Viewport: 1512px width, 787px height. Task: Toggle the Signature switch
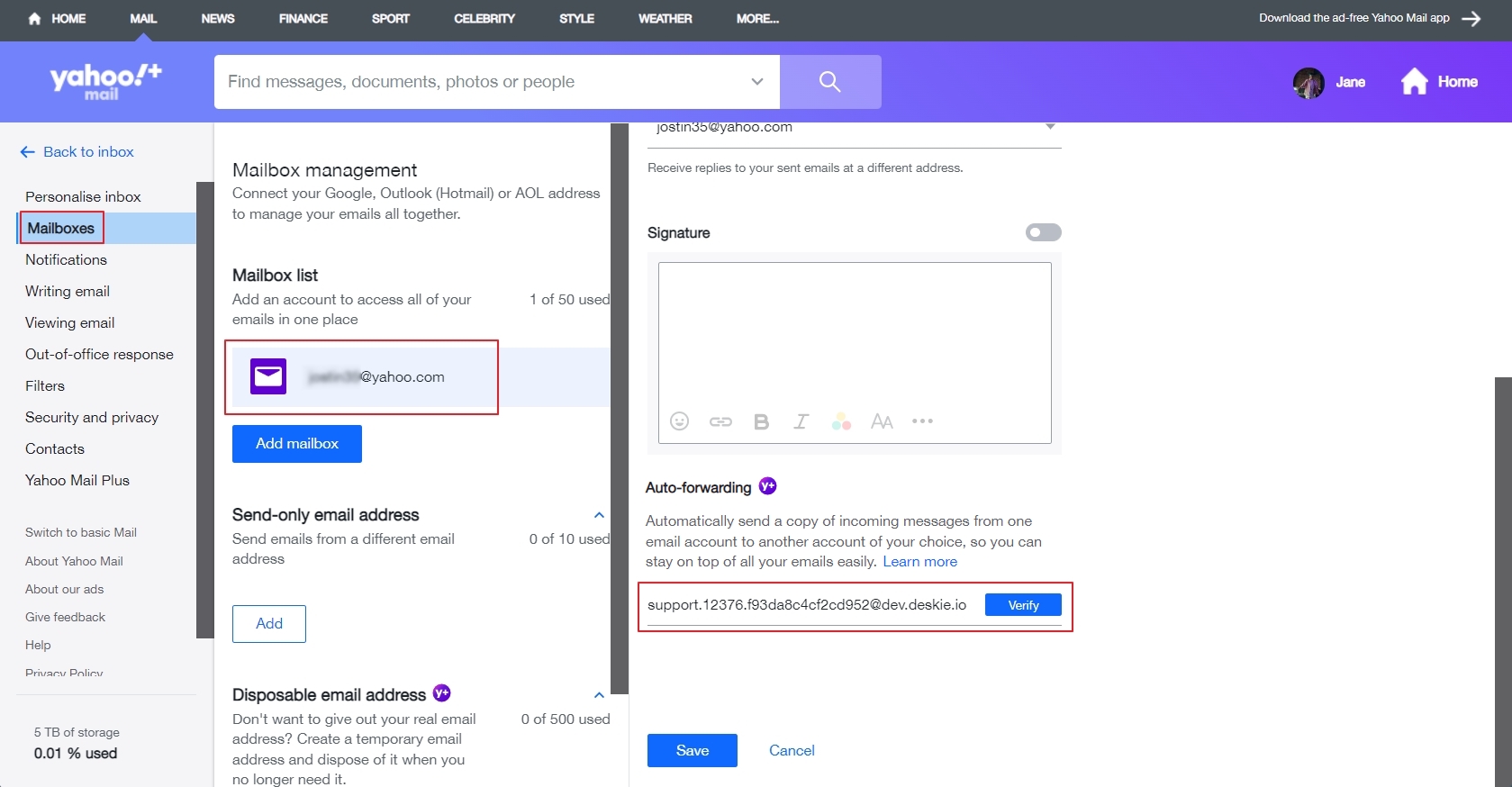[x=1043, y=232]
